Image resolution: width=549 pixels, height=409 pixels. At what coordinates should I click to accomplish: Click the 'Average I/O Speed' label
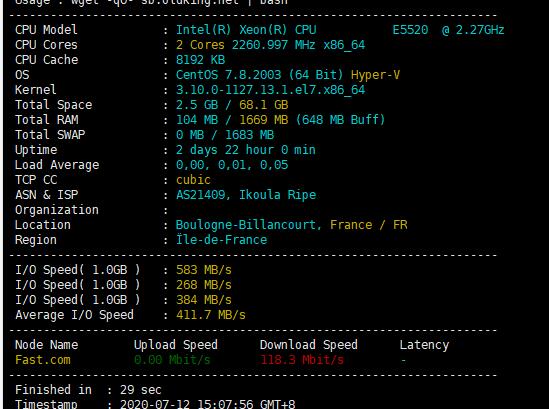(74, 315)
